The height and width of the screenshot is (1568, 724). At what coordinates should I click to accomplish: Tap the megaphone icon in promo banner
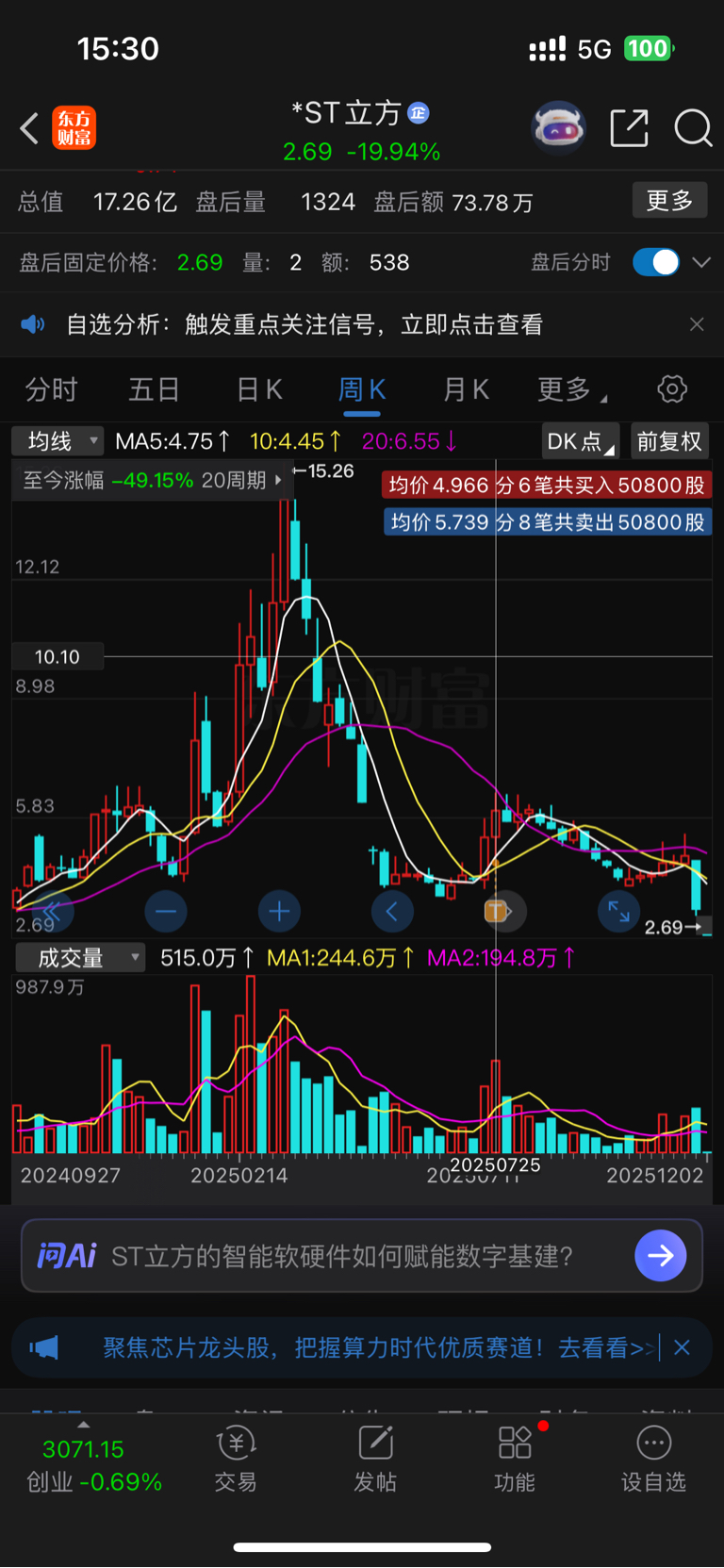(44, 1347)
